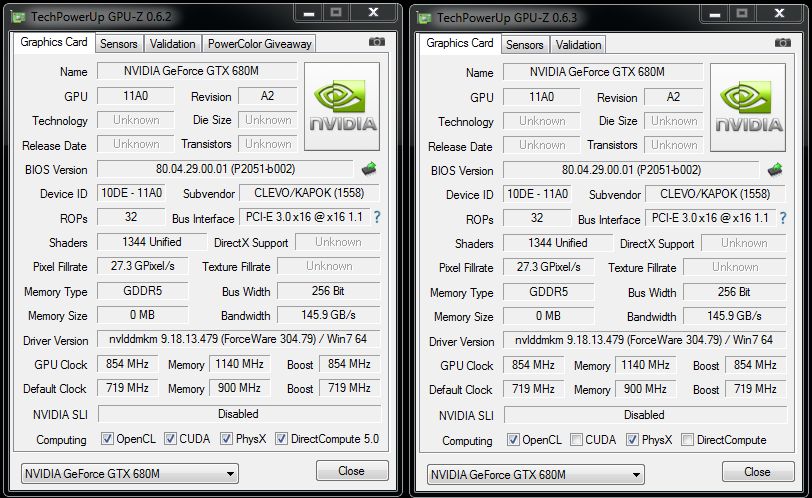Click the bus interface question mark in GPU-Z 0.6.3
This screenshot has width=812, height=498.
[x=783, y=218]
